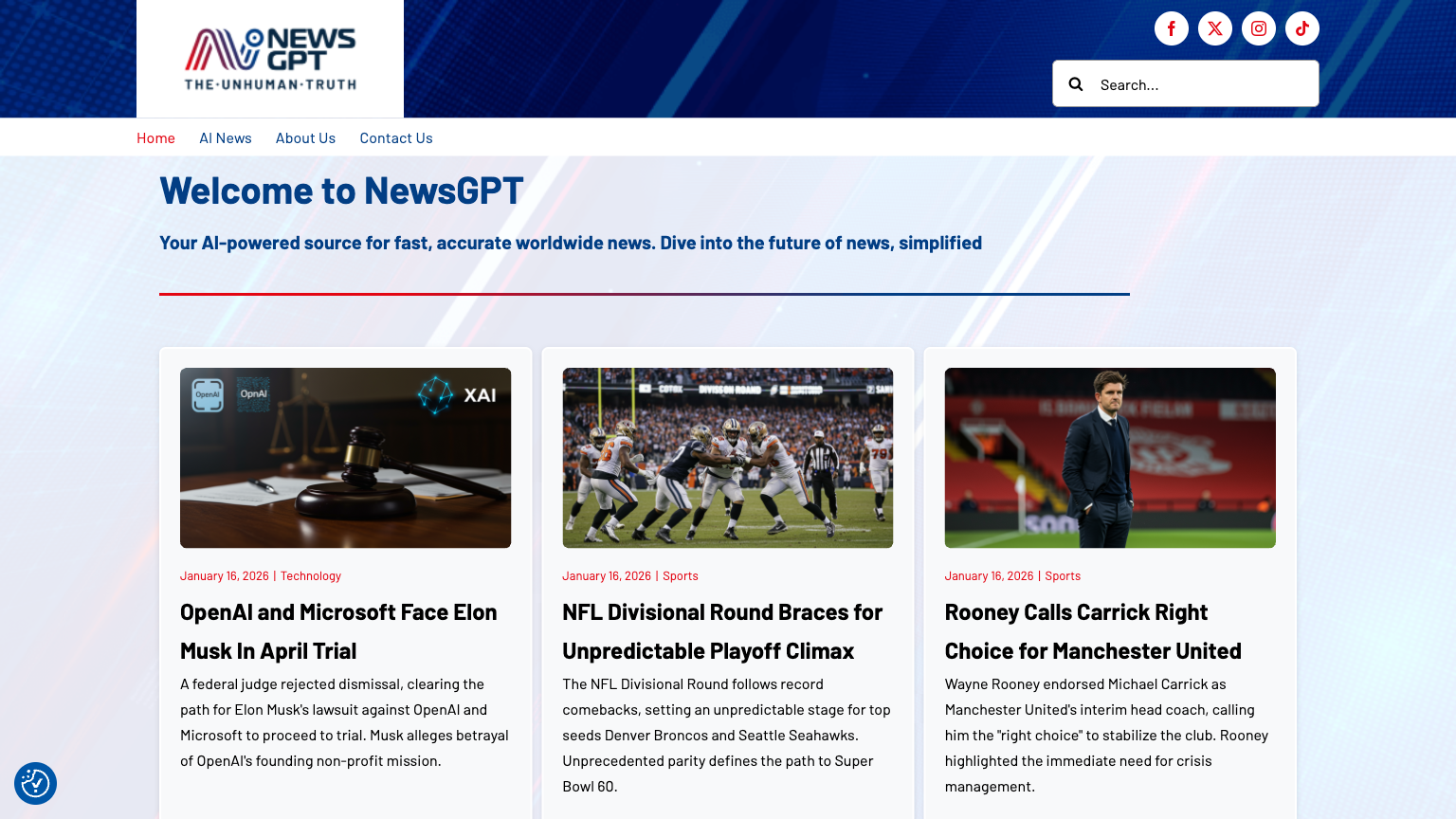Open the AI News navigation menu

226,137
